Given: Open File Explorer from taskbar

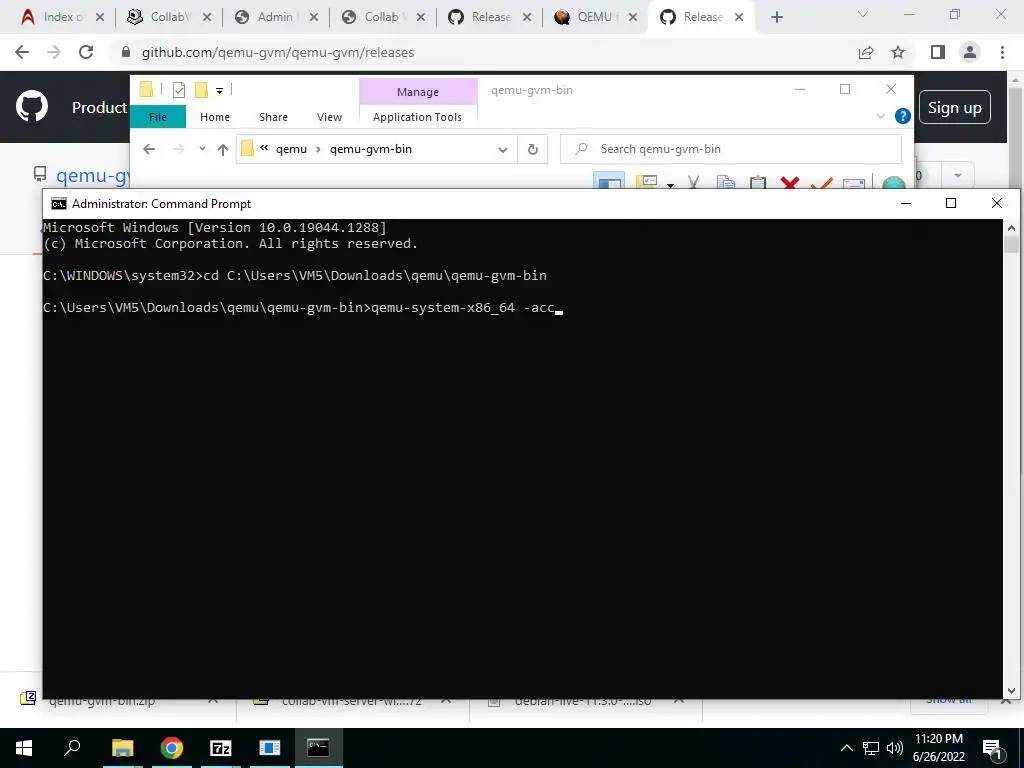Looking at the screenshot, I should coord(122,748).
